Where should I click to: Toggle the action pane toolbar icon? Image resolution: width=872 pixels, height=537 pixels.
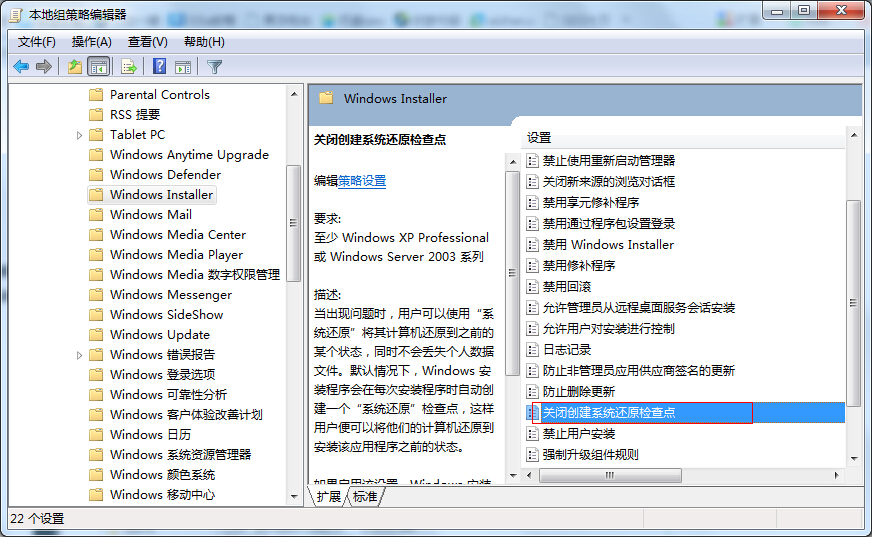pyautogui.click(x=183, y=67)
